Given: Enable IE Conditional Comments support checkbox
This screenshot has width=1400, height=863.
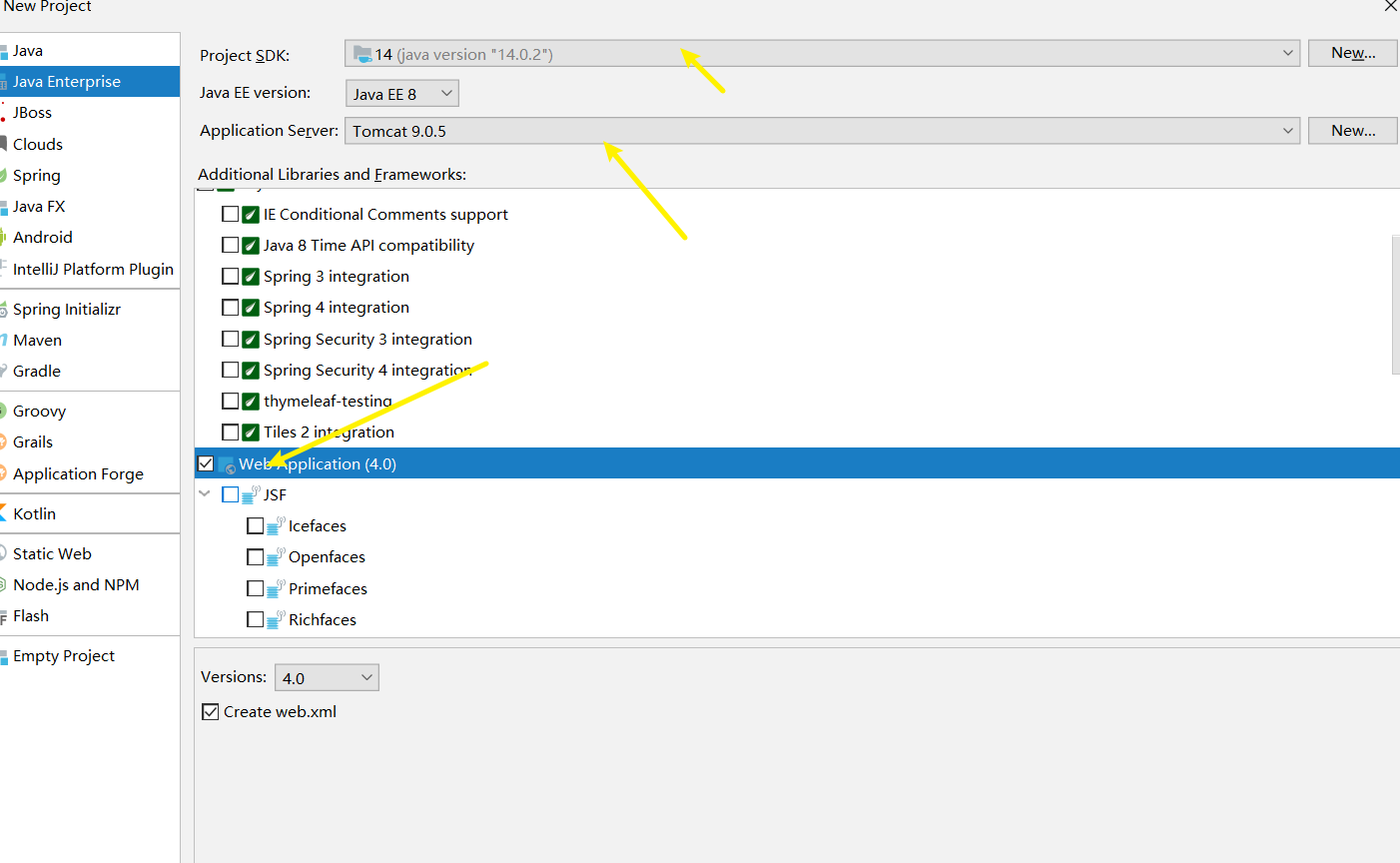Looking at the screenshot, I should (230, 214).
